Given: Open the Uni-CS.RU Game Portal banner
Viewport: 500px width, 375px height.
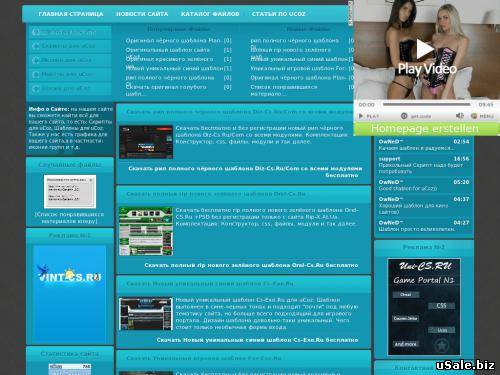Looking at the screenshot, I should 424,307.
